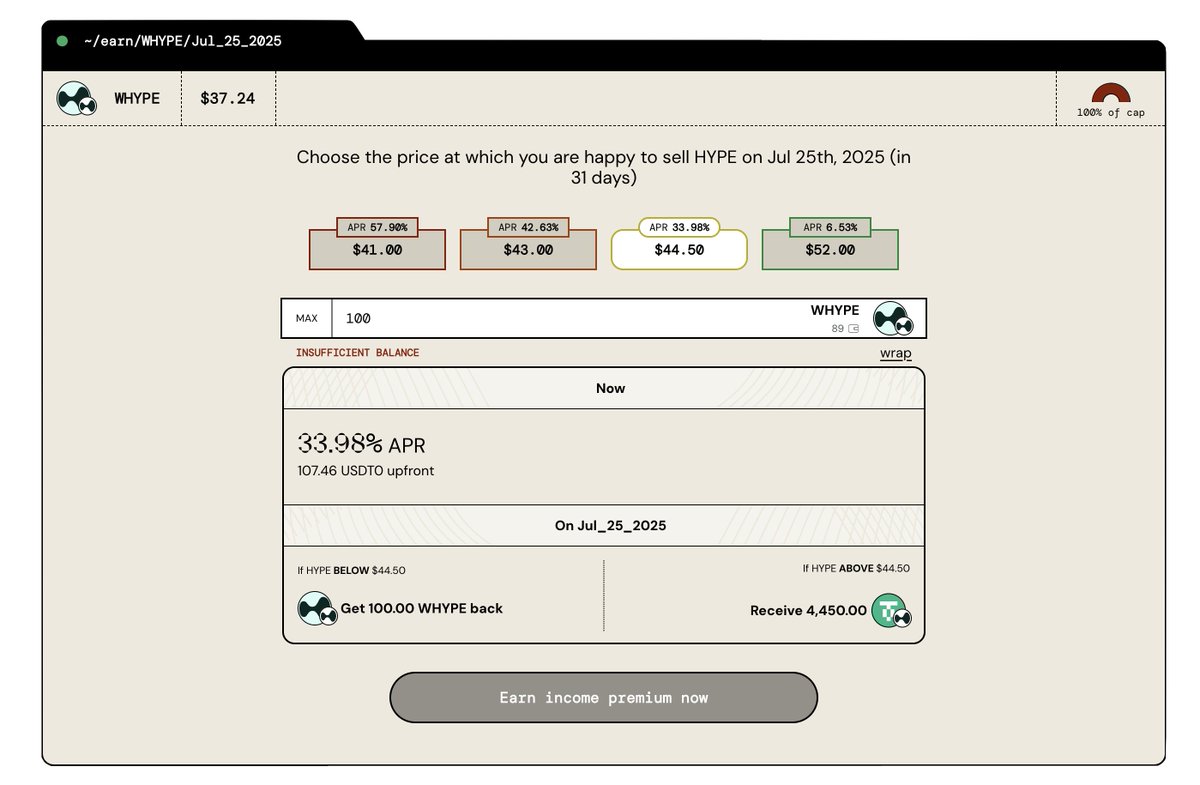This screenshot has width=1200, height=785.
Task: Click the WHYPE token icon in header
Action: click(76, 99)
